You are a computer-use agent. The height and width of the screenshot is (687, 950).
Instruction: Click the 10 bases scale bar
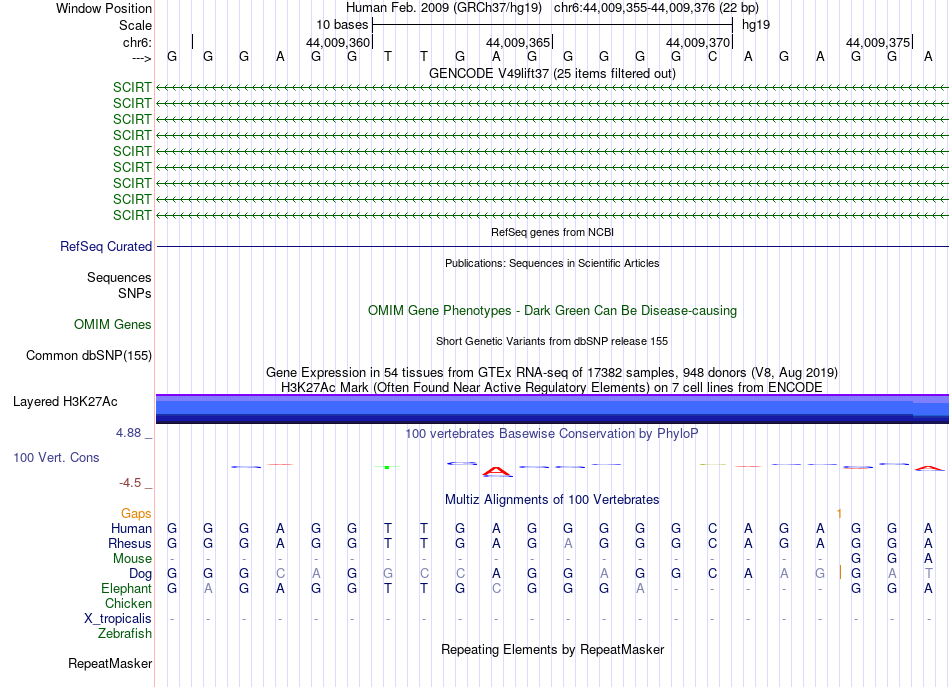tap(553, 25)
